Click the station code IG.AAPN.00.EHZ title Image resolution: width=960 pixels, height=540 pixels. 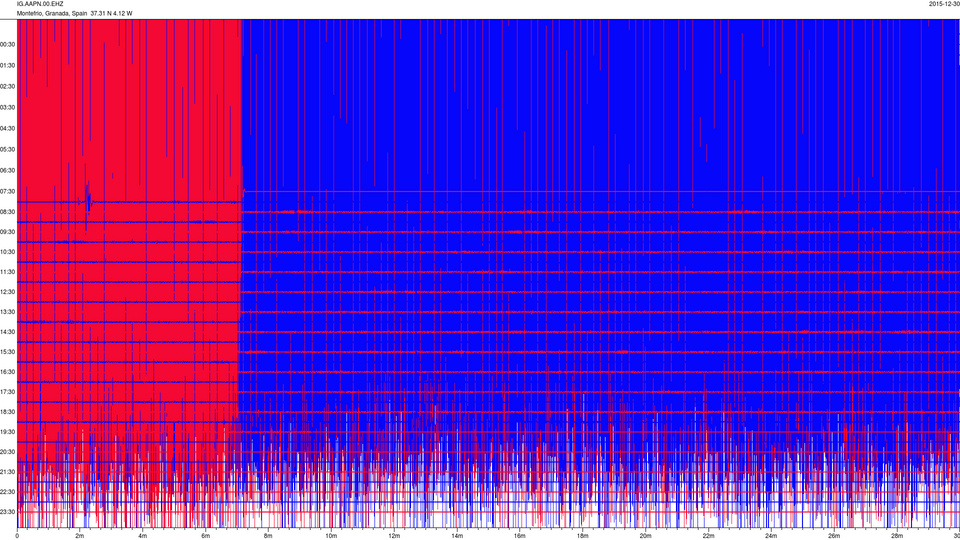click(40, 4)
